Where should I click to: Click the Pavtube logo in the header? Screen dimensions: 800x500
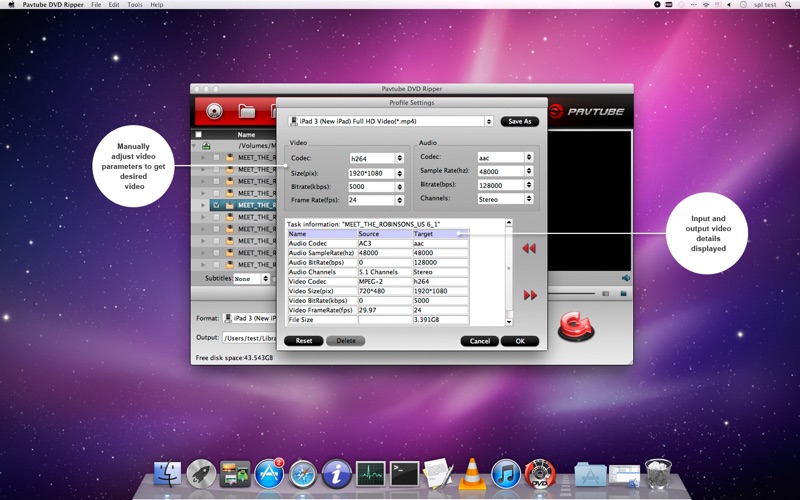coord(587,111)
